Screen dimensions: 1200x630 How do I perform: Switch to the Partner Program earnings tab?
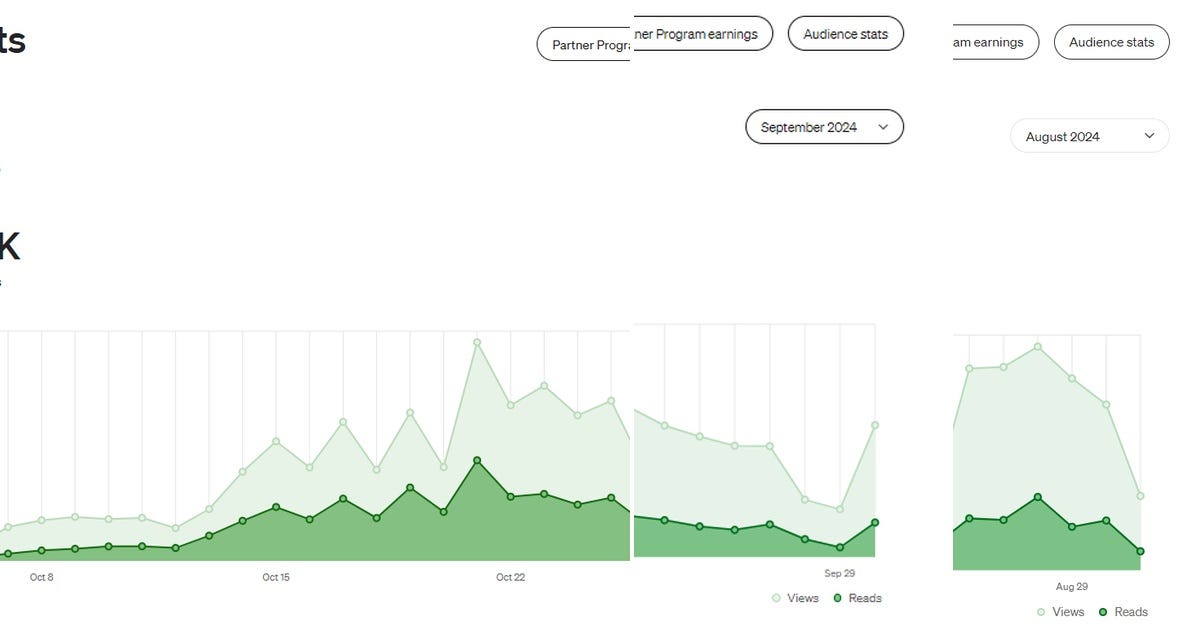pyautogui.click(x=700, y=33)
